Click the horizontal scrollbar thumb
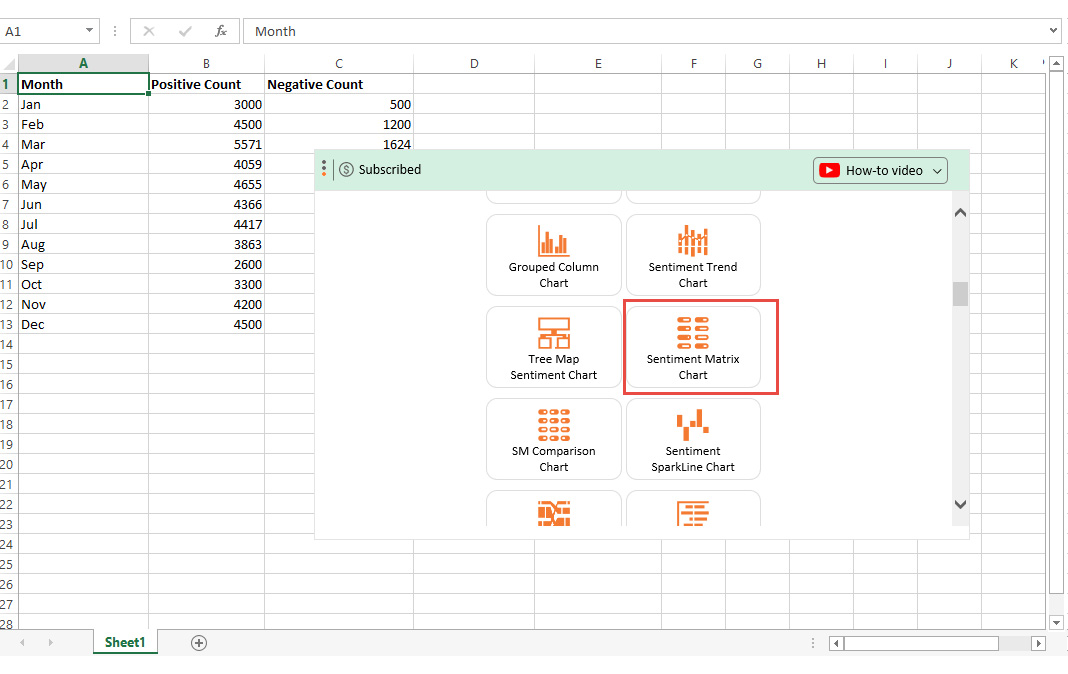 point(922,643)
